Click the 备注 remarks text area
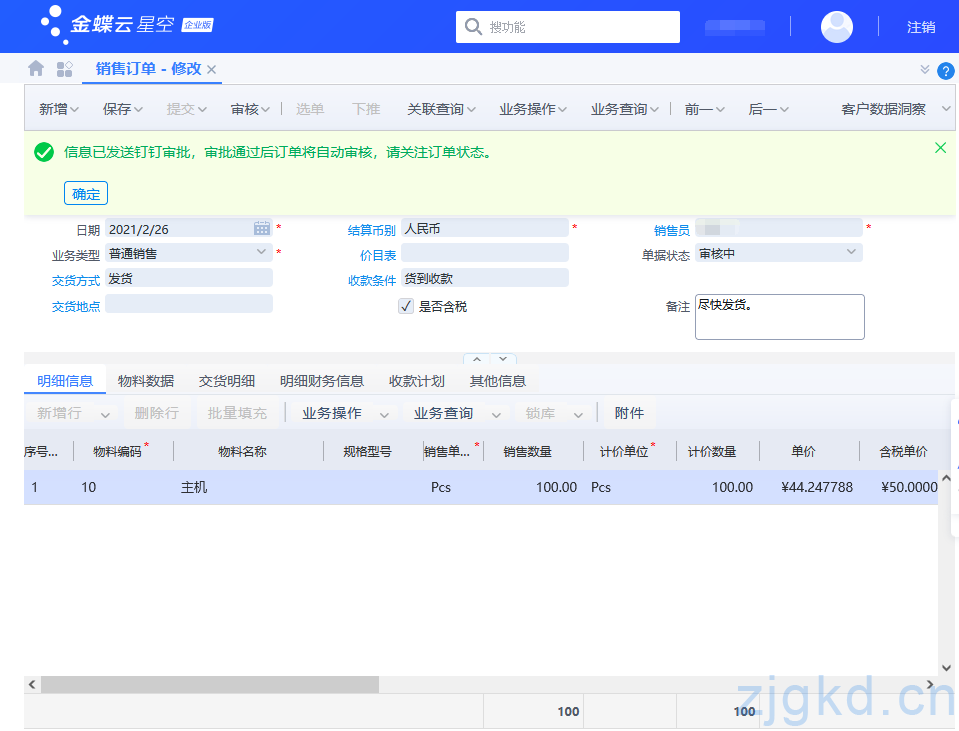 (x=779, y=317)
